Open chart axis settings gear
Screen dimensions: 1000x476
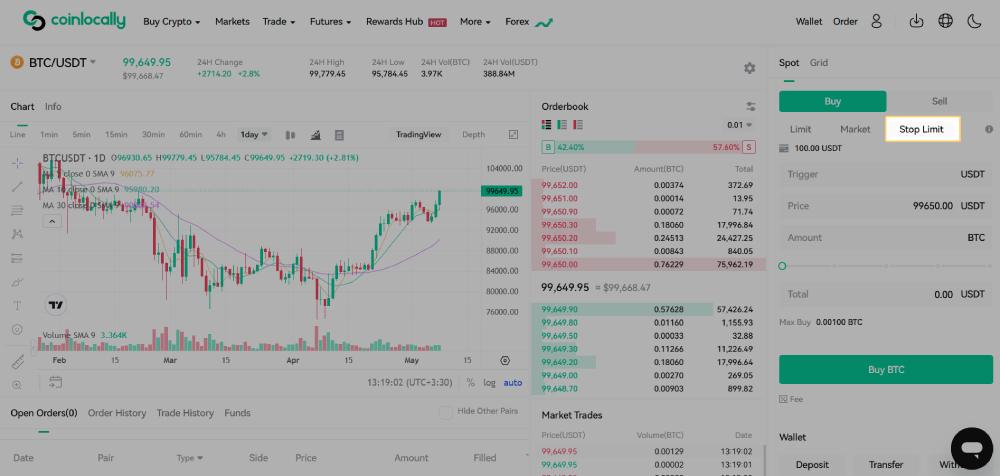point(505,361)
